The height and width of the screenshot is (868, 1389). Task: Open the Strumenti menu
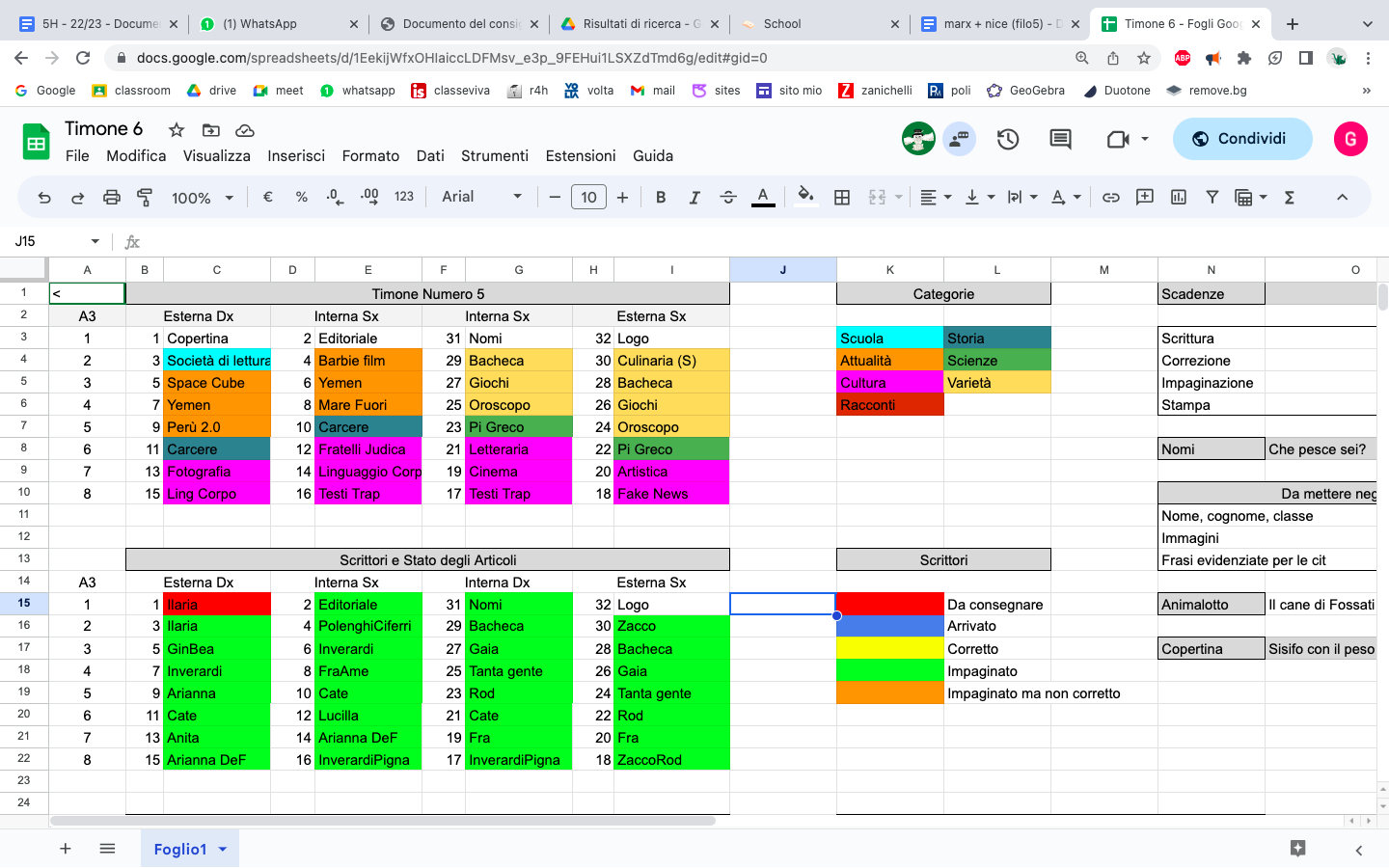(495, 155)
